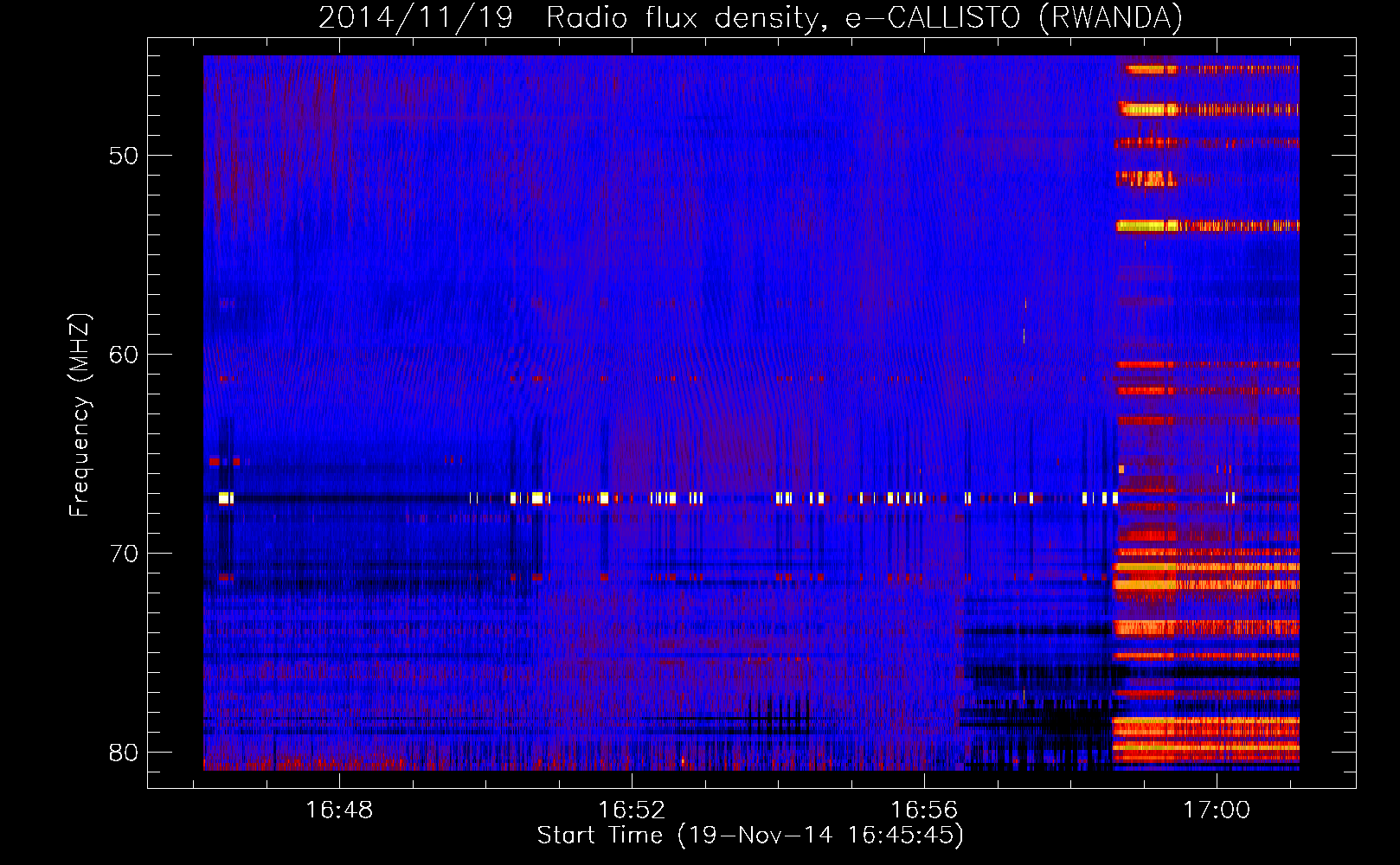Click the 16:56 time tick label
The width and height of the screenshot is (1400, 865).
point(924,810)
